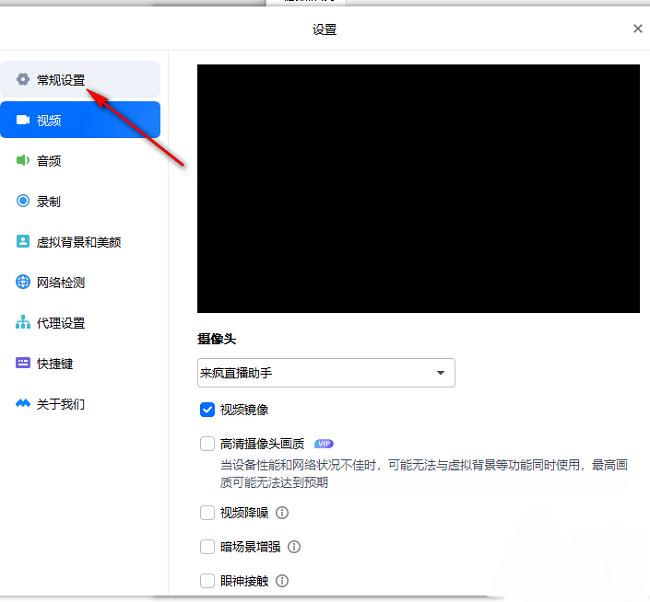Click the logo icon for 关于我们
650x602 pixels.
tap(23, 404)
